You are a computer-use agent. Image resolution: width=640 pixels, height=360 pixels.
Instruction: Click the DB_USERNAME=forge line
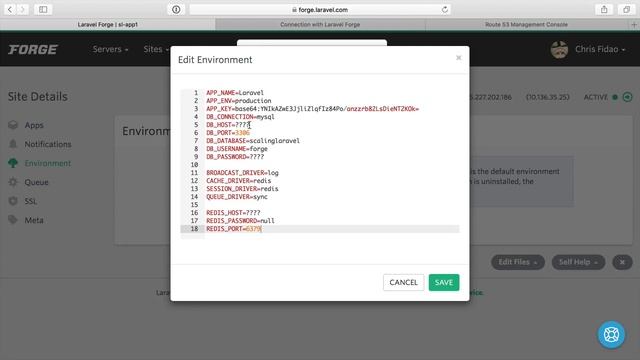(237, 149)
